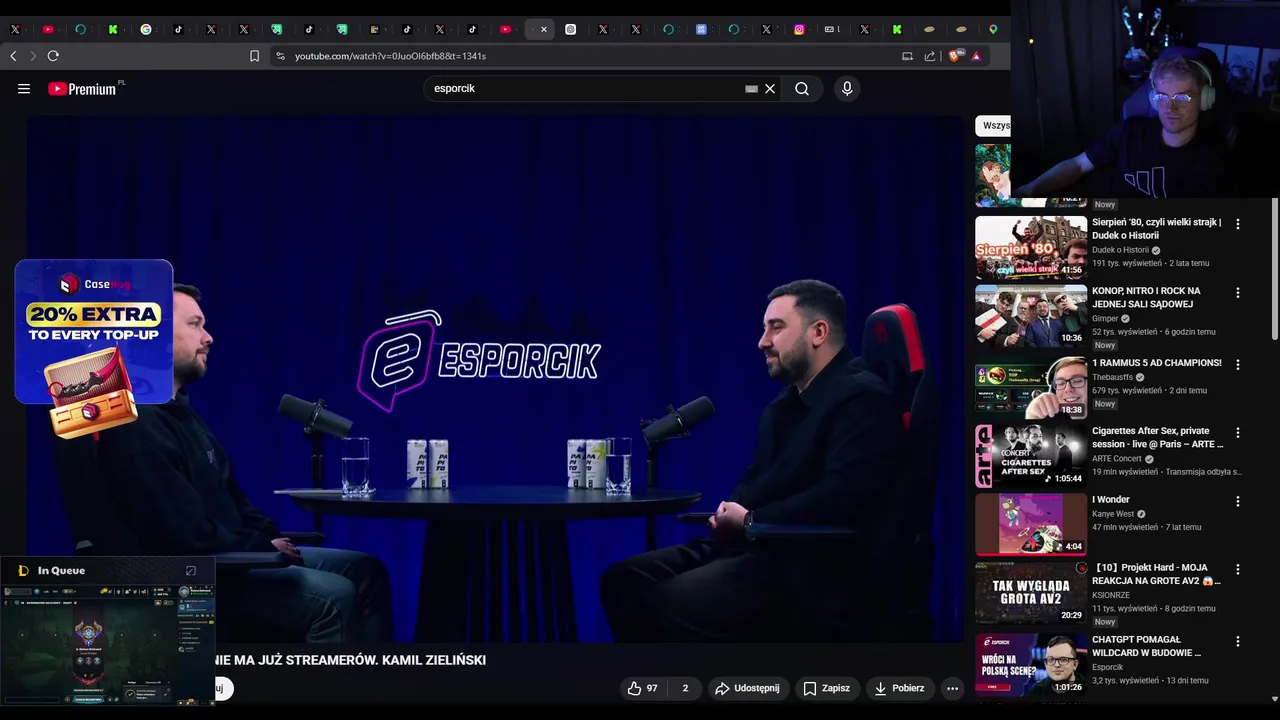Open the CHATGPT POMAGAŁ WILDCARD W BUDOWIE title
The width and height of the screenshot is (1280, 720).
click(x=1147, y=646)
